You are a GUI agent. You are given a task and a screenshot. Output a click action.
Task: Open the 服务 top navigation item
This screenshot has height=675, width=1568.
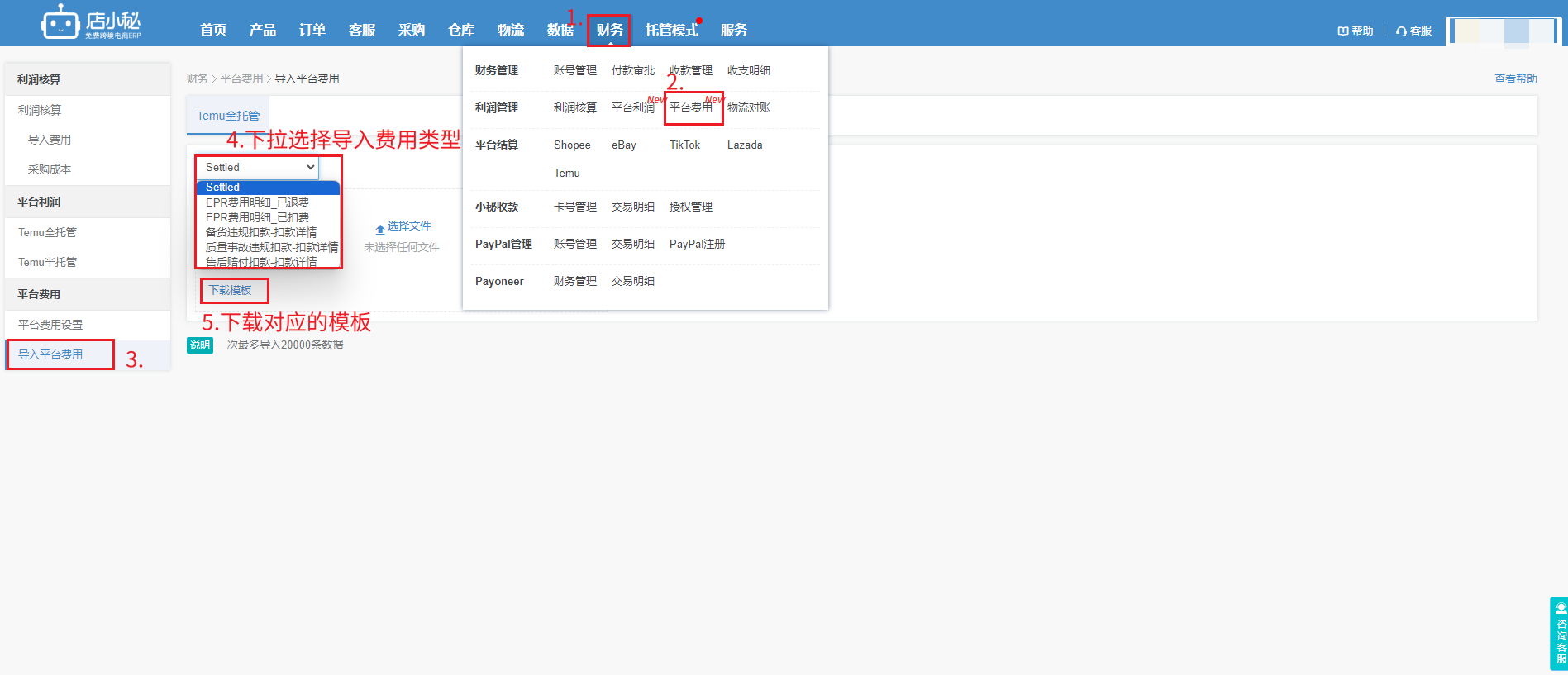[734, 30]
